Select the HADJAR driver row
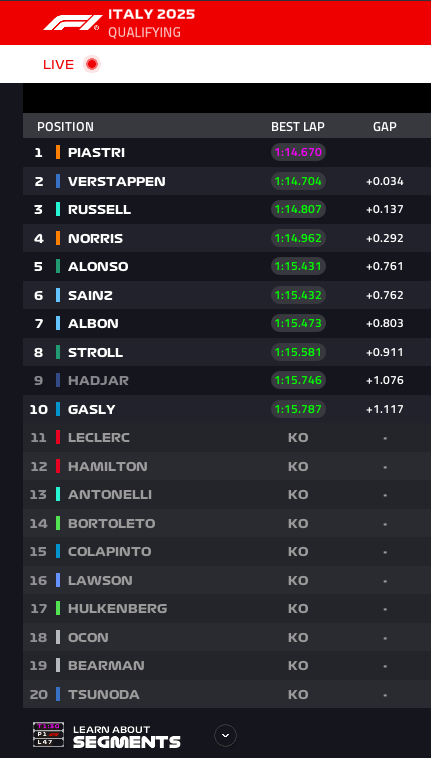Image resolution: width=431 pixels, height=758 pixels. coord(227,380)
